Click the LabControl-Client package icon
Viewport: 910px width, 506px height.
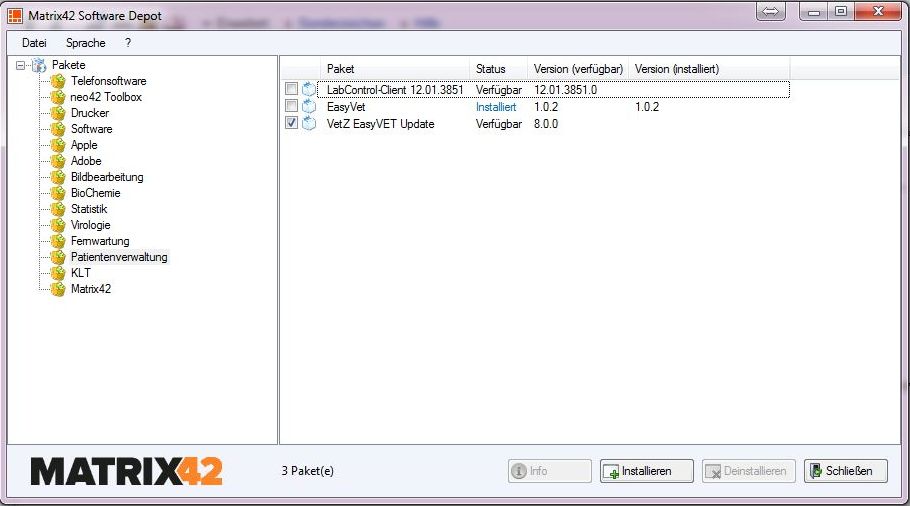point(309,89)
